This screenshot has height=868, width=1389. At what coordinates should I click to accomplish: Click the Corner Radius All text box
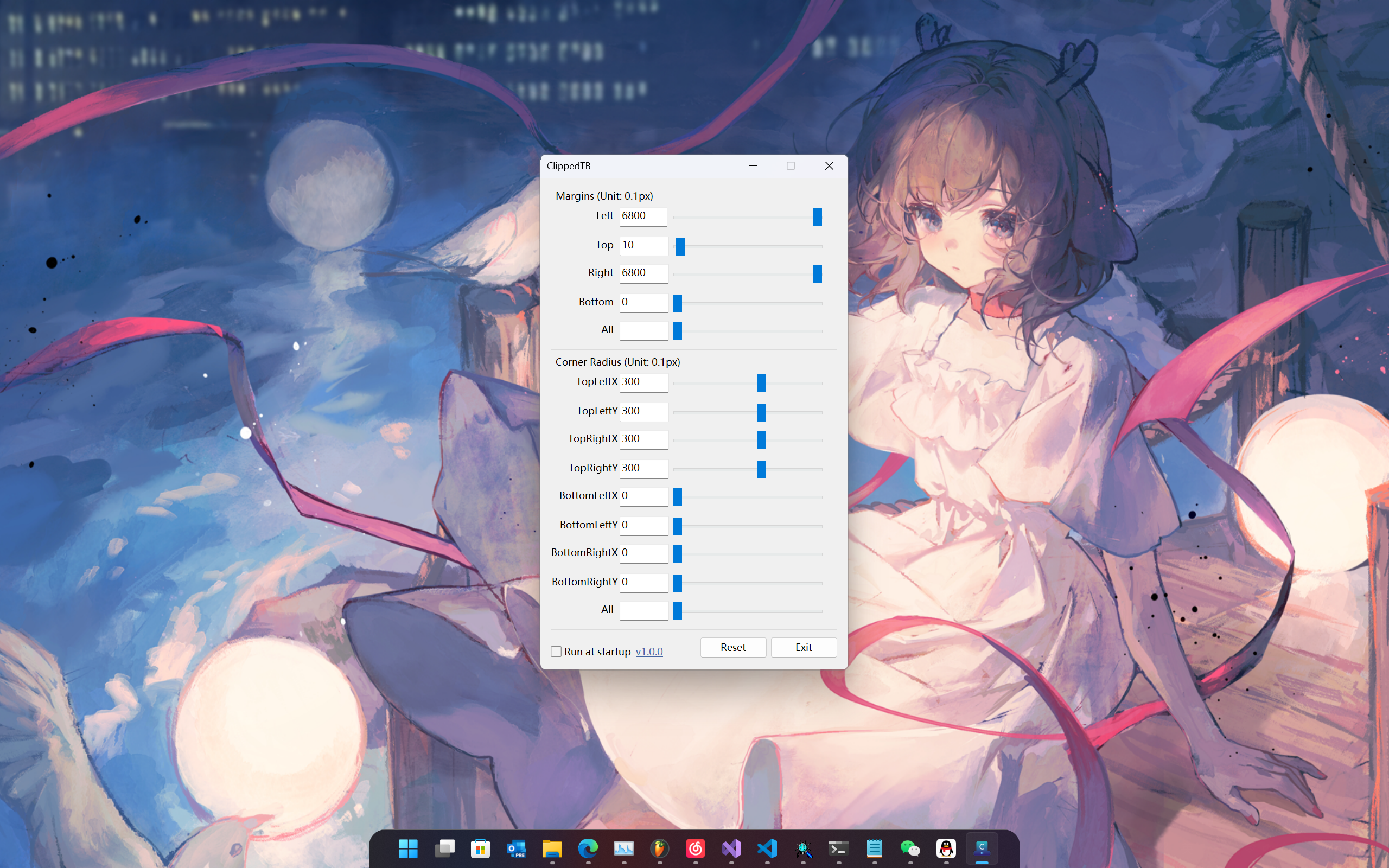pyautogui.click(x=643, y=610)
